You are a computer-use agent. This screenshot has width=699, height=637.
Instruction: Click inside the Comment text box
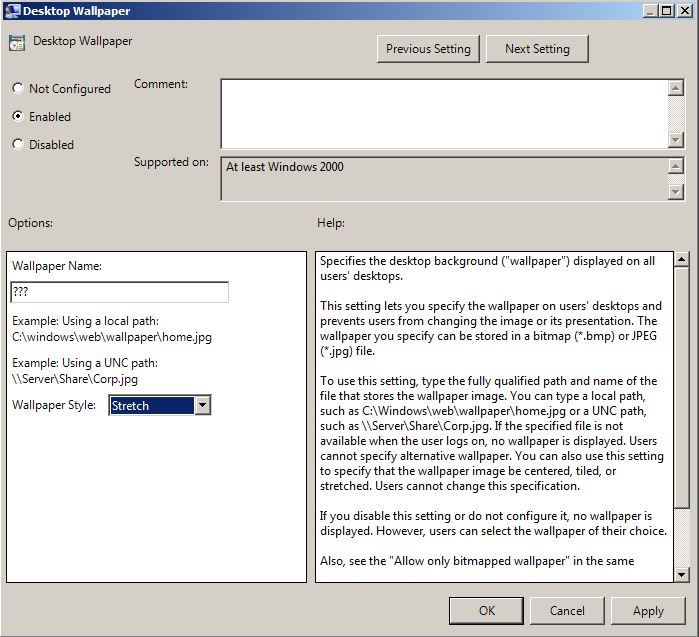point(444,114)
